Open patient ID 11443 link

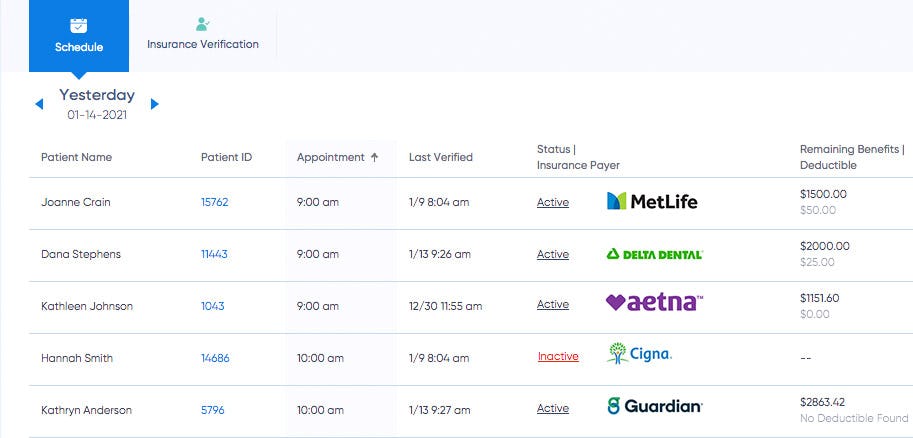pyautogui.click(x=214, y=254)
